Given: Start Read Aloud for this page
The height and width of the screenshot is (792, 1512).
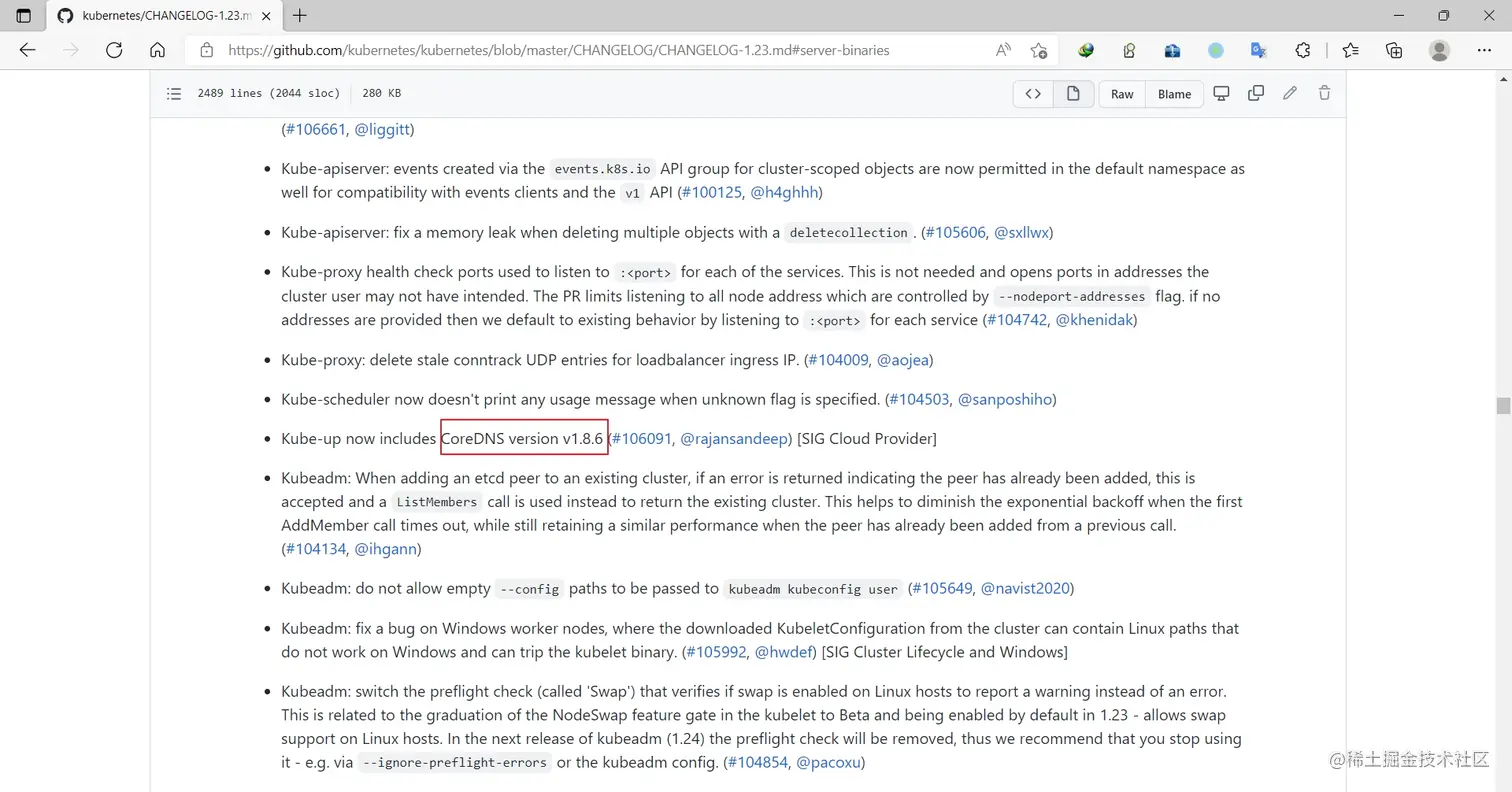Looking at the screenshot, I should click(1003, 50).
